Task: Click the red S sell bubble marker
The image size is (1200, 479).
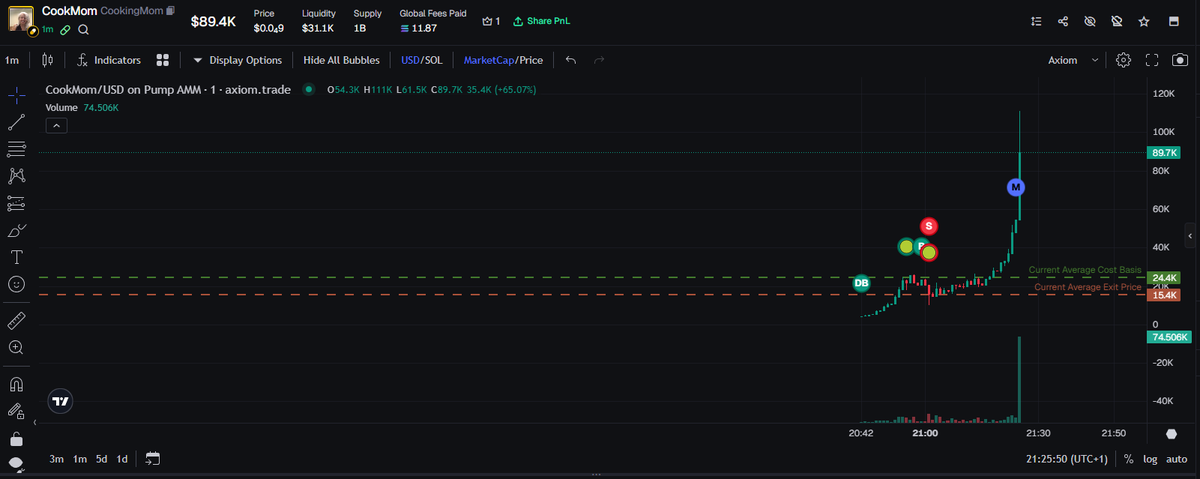Action: (x=929, y=226)
